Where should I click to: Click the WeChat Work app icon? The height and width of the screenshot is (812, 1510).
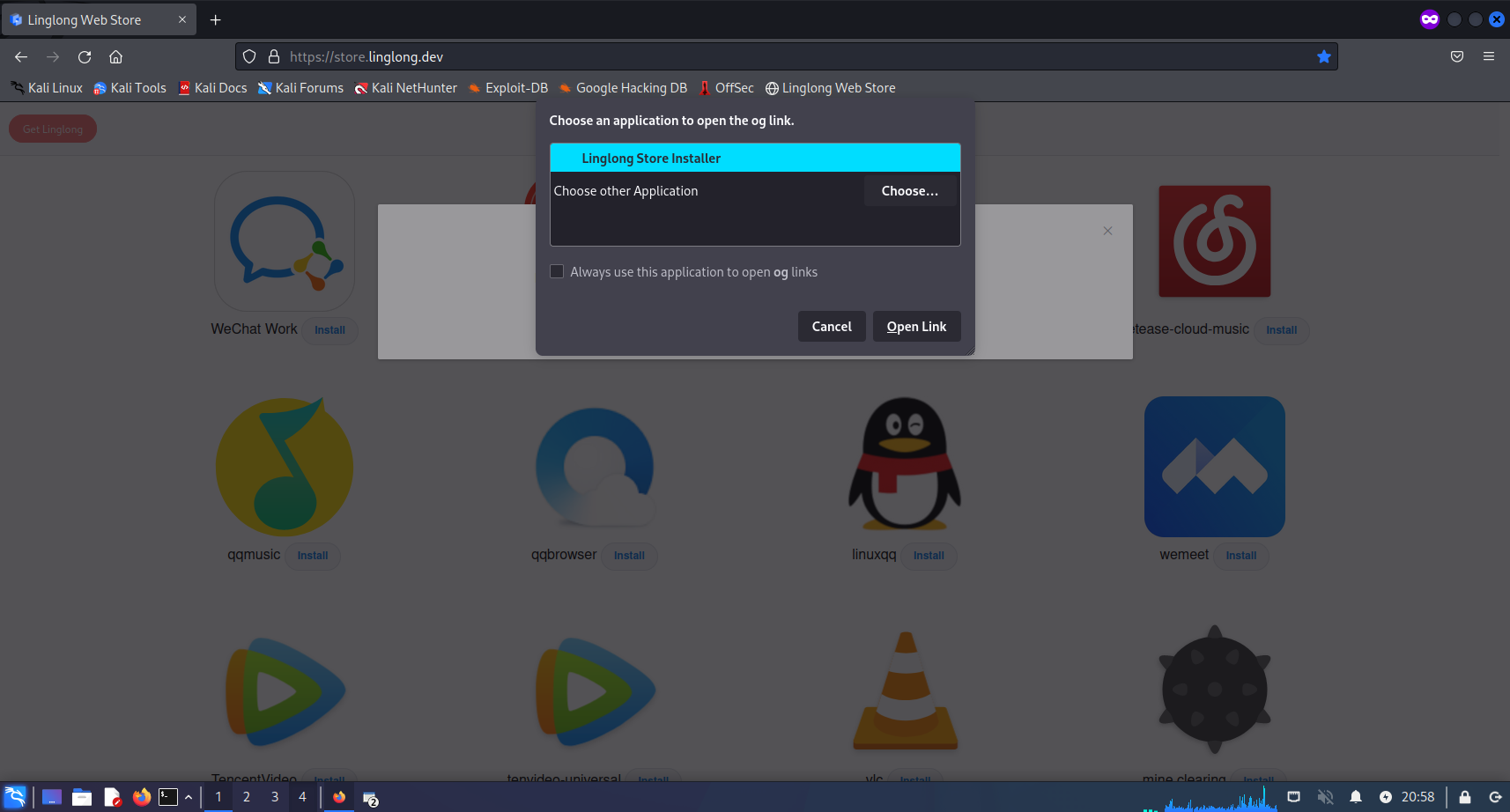click(x=285, y=241)
